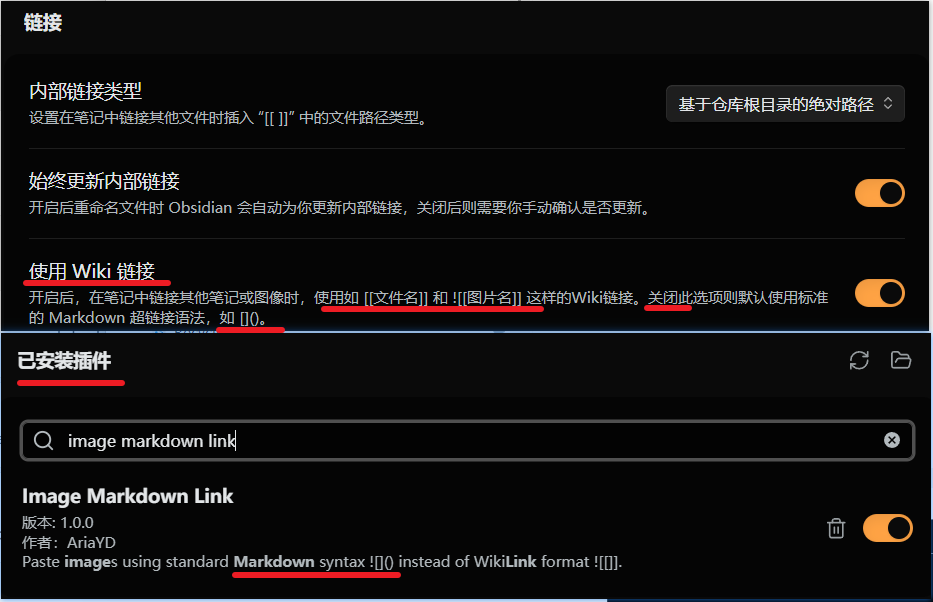The height and width of the screenshot is (602, 933).
Task: Click the author name AriaYD
Action: point(91,543)
